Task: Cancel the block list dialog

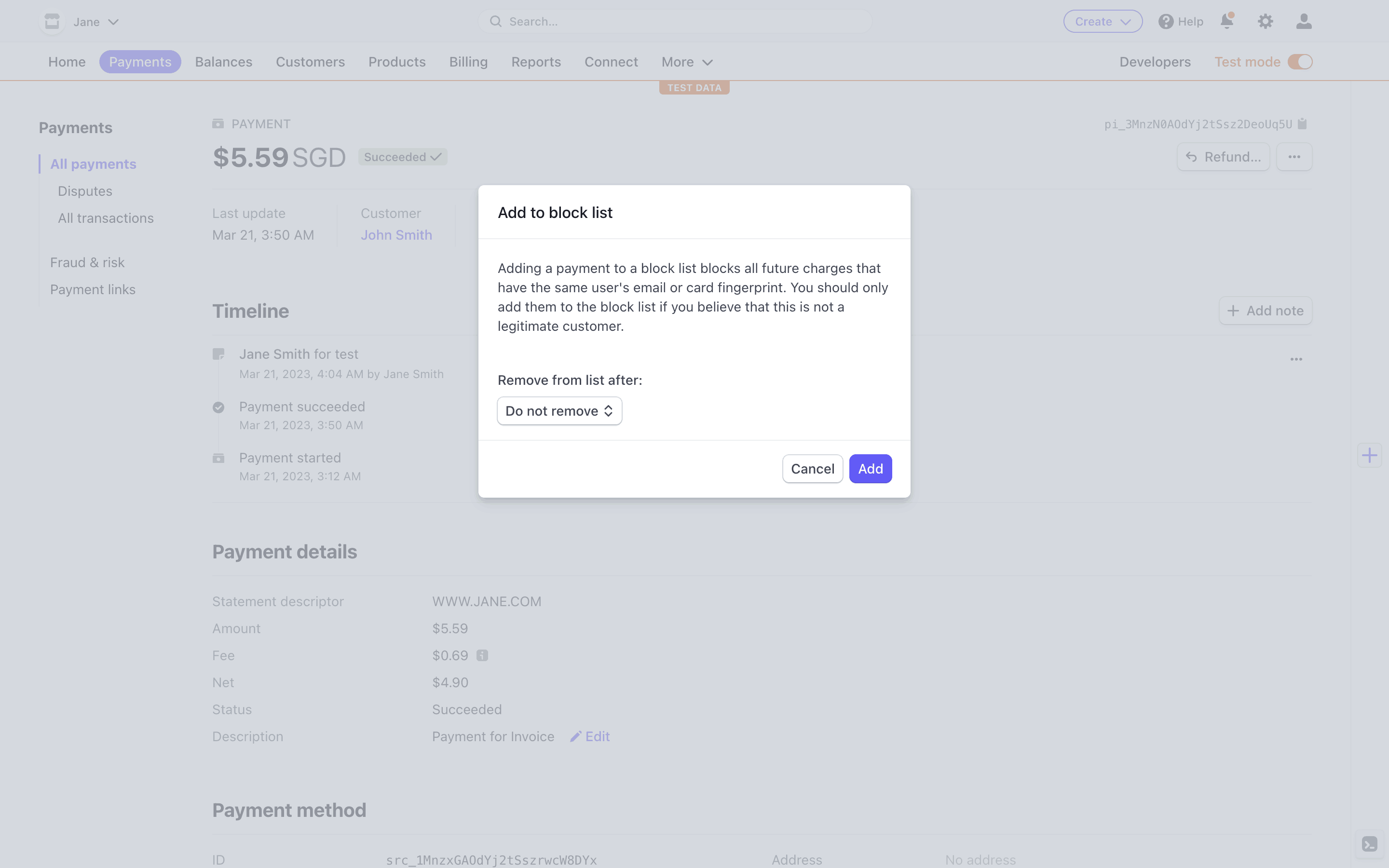Action: 812,469
